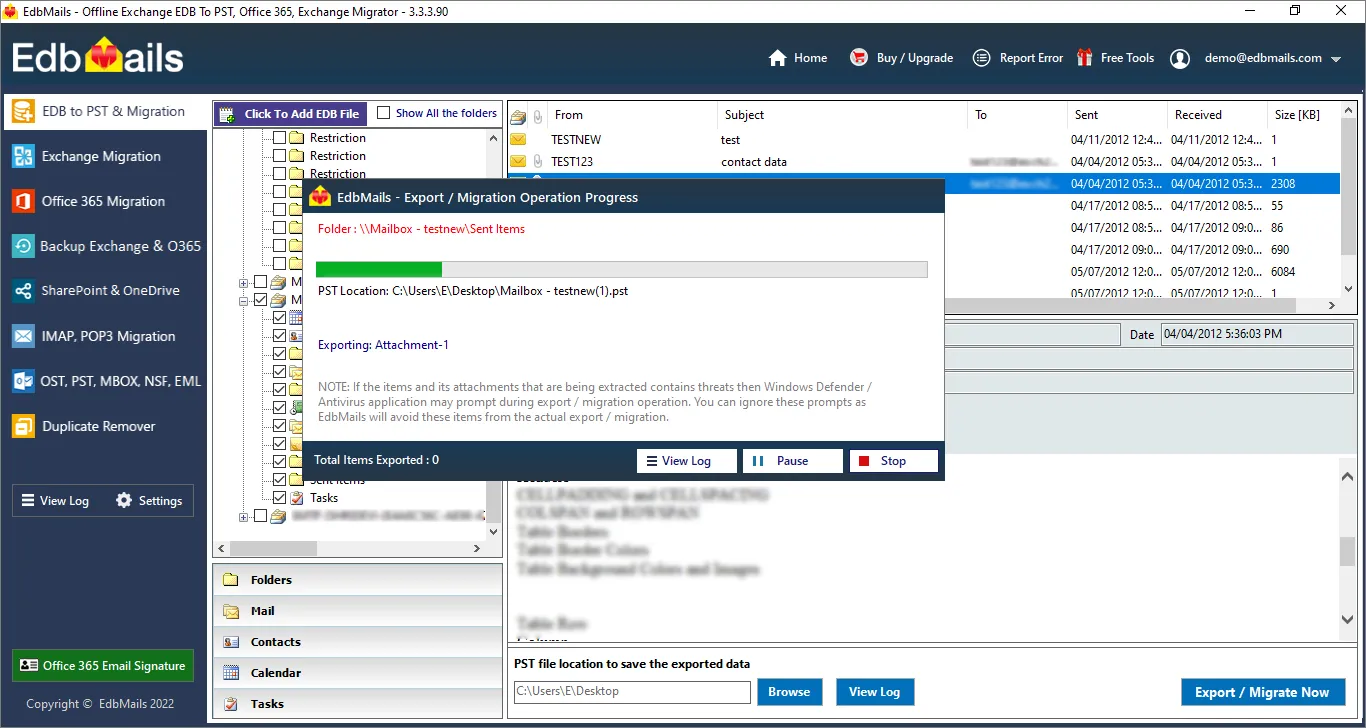Image resolution: width=1366 pixels, height=728 pixels.
Task: Stop the export operation
Action: click(893, 461)
